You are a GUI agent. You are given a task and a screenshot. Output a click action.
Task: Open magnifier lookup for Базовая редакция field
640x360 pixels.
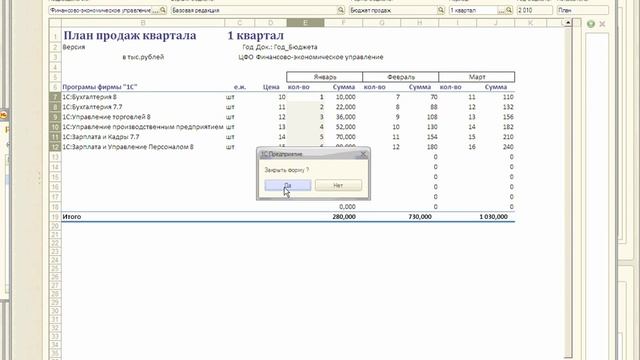[341, 10]
